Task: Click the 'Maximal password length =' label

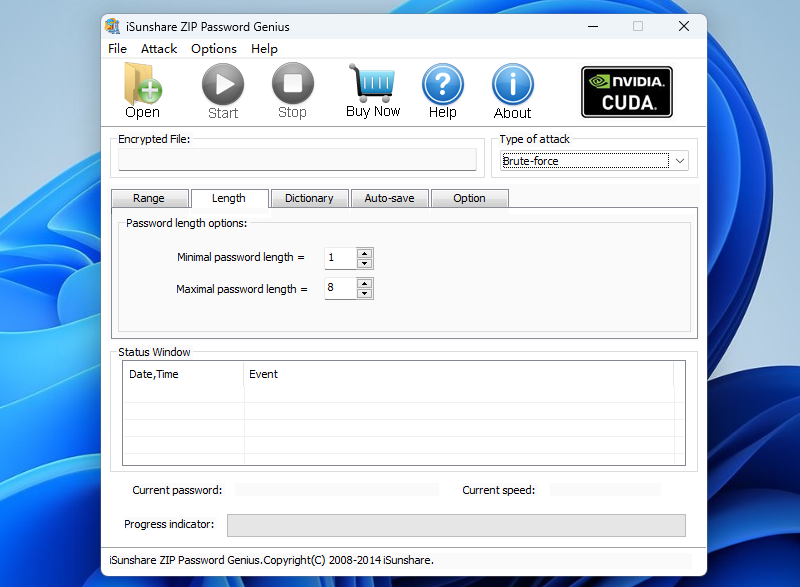Action: pos(242,289)
